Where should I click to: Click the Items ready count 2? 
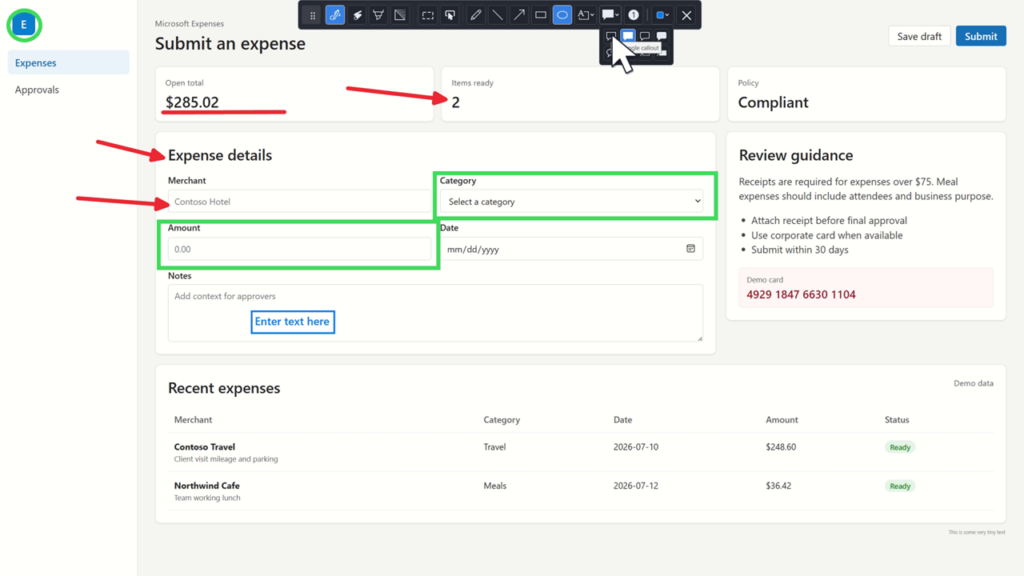pyautogui.click(x=456, y=102)
